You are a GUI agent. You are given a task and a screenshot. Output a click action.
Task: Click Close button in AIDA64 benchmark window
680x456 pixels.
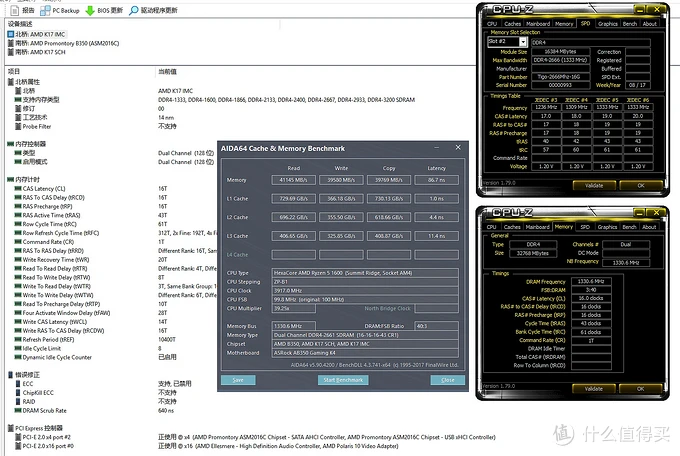[447, 380]
